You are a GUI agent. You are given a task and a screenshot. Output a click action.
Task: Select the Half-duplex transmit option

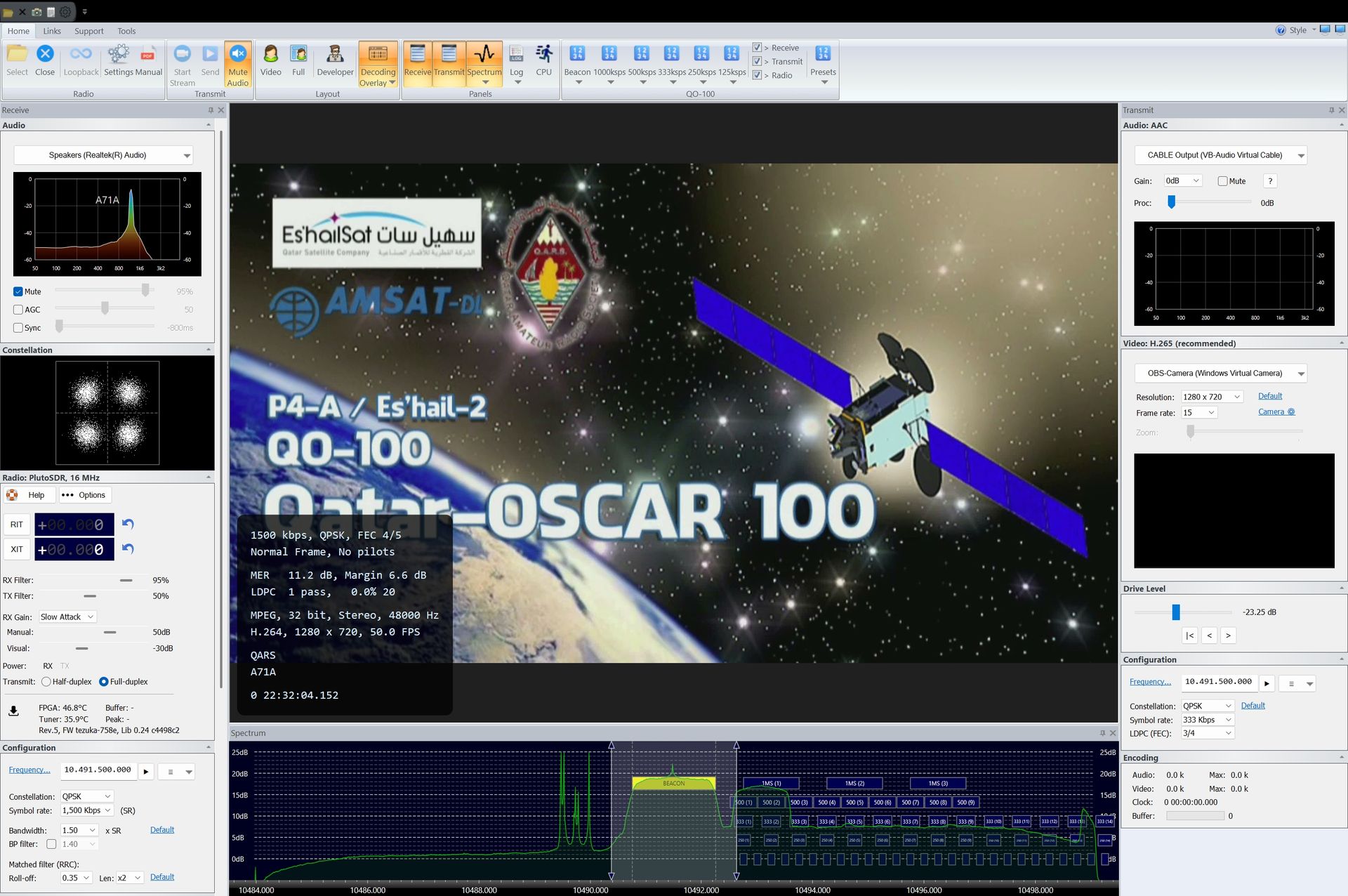pyautogui.click(x=46, y=682)
